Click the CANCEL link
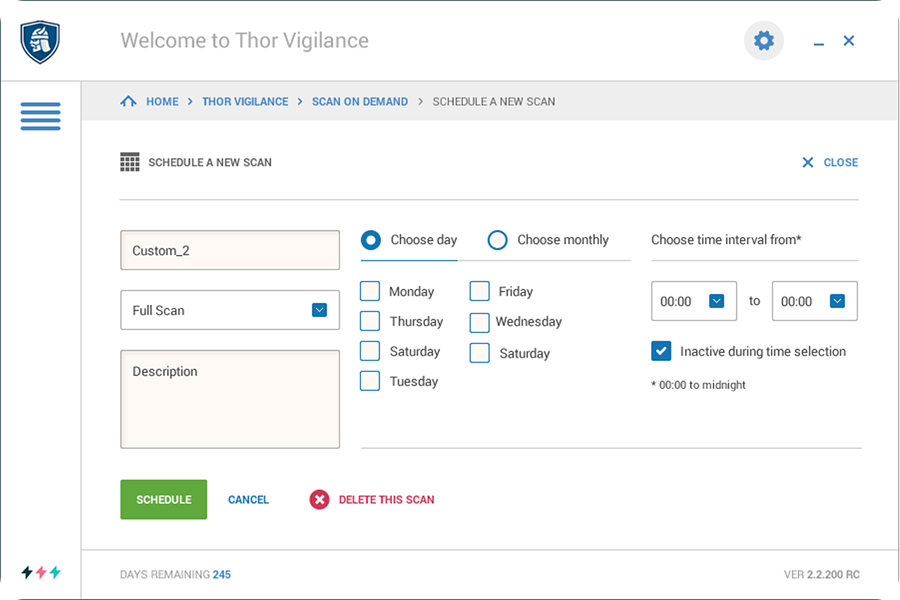The image size is (900, 600). point(248,500)
